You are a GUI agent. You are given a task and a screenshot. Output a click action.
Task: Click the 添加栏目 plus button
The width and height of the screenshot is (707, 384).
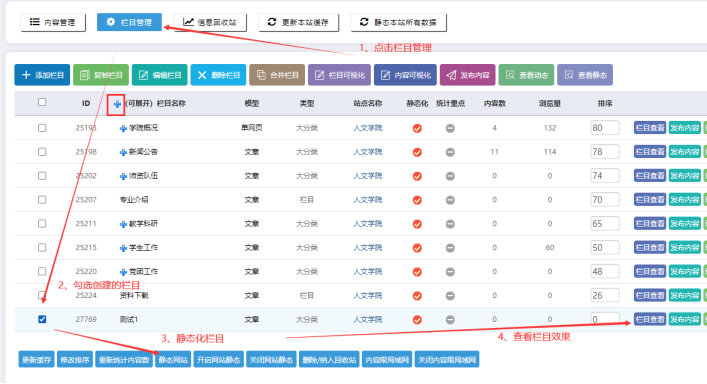(42, 75)
